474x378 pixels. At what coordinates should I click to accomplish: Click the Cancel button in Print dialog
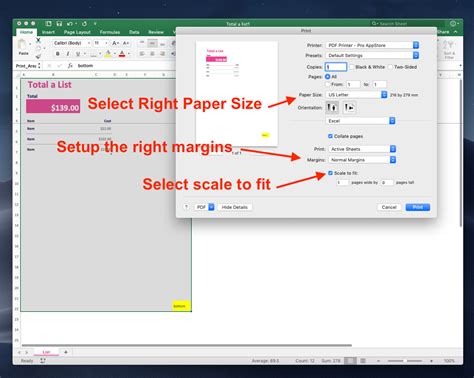[x=389, y=207]
